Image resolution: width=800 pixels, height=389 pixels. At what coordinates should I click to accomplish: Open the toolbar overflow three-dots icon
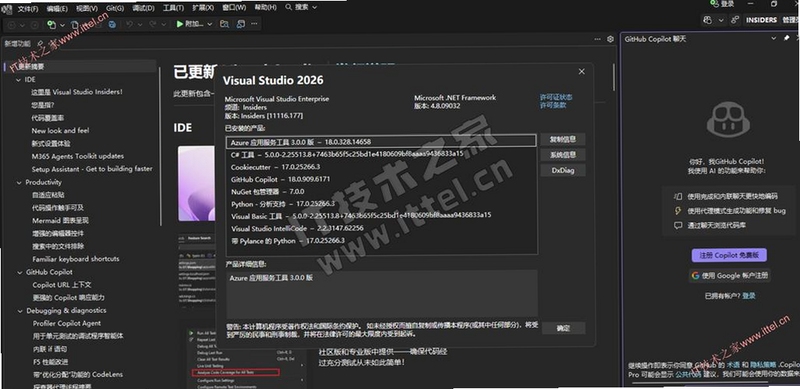pos(255,24)
